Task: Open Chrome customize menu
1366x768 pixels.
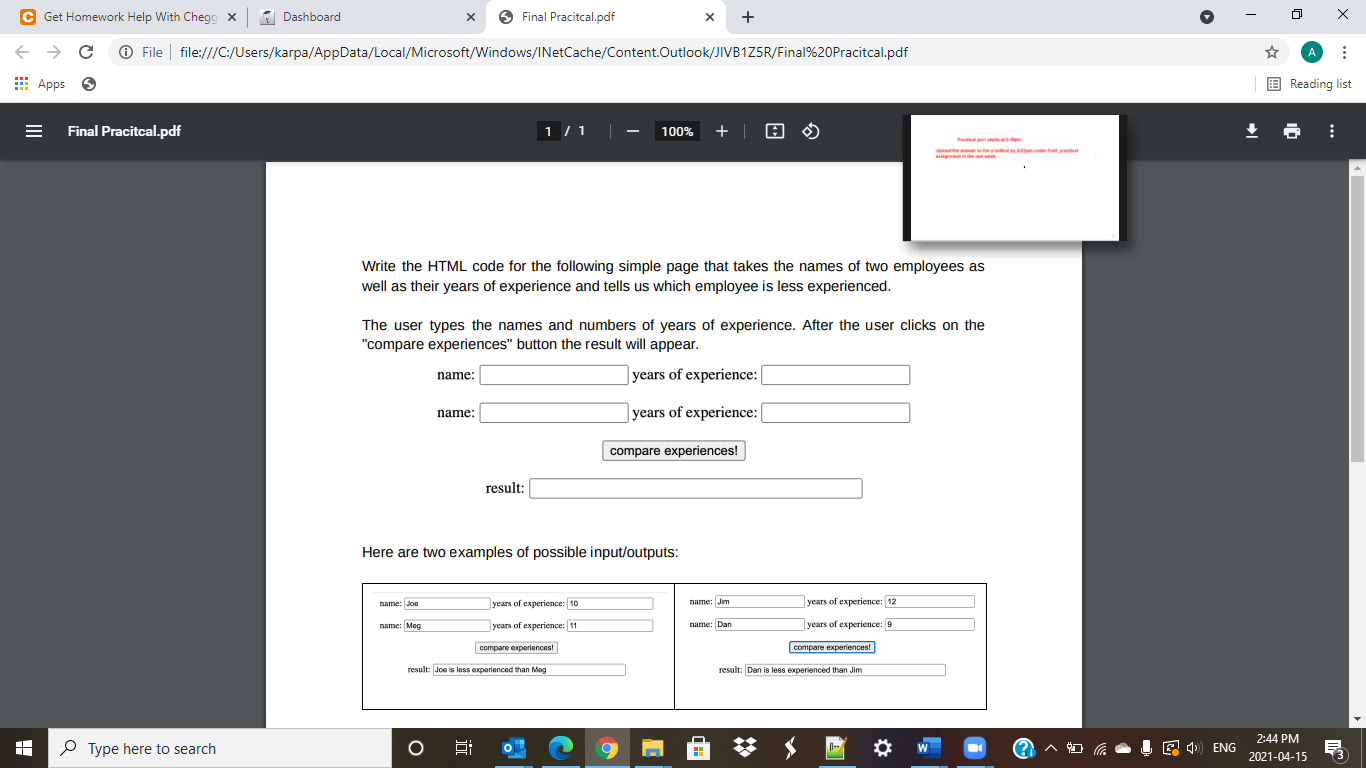Action: (x=1345, y=52)
